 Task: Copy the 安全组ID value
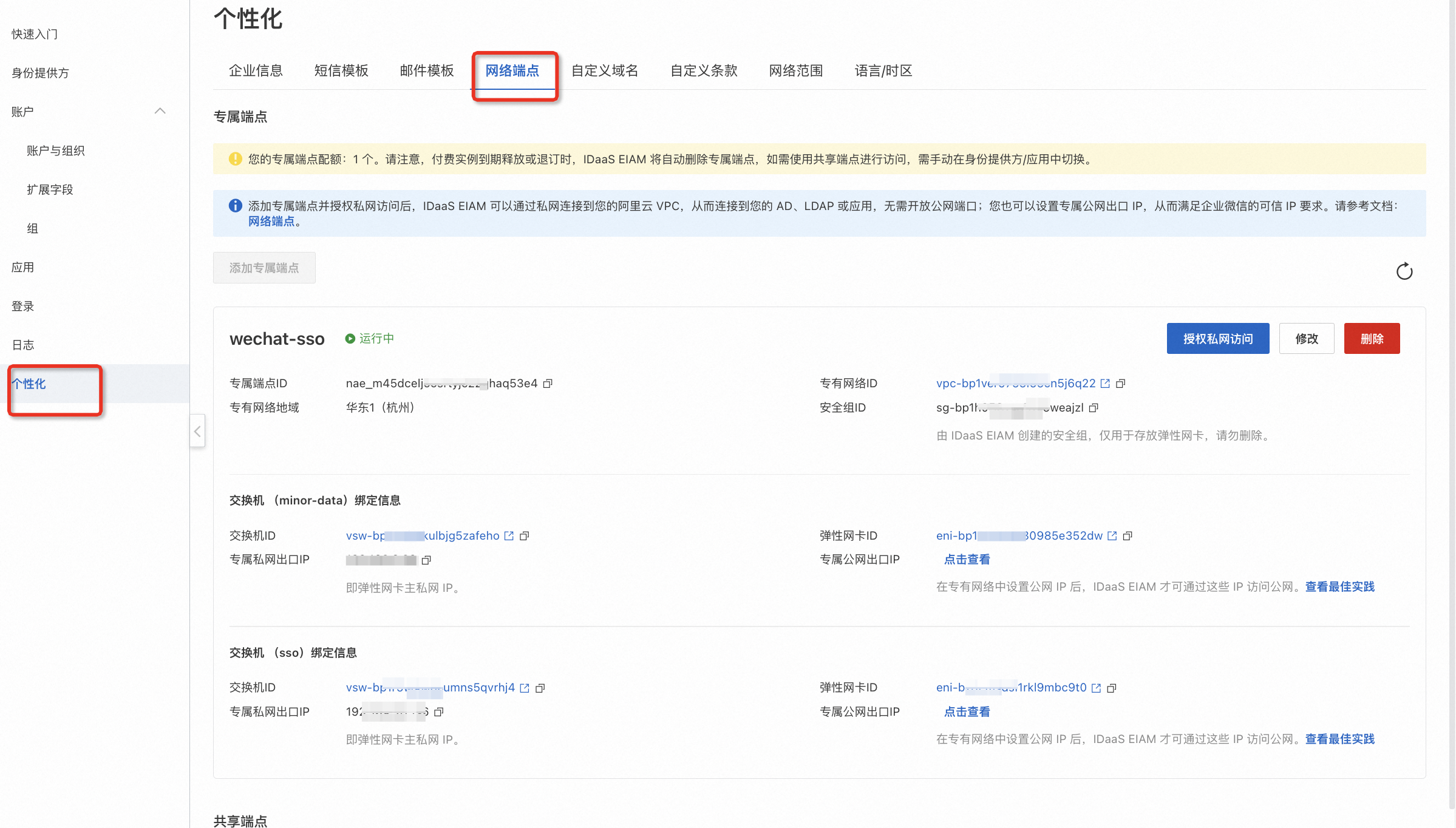point(1094,408)
